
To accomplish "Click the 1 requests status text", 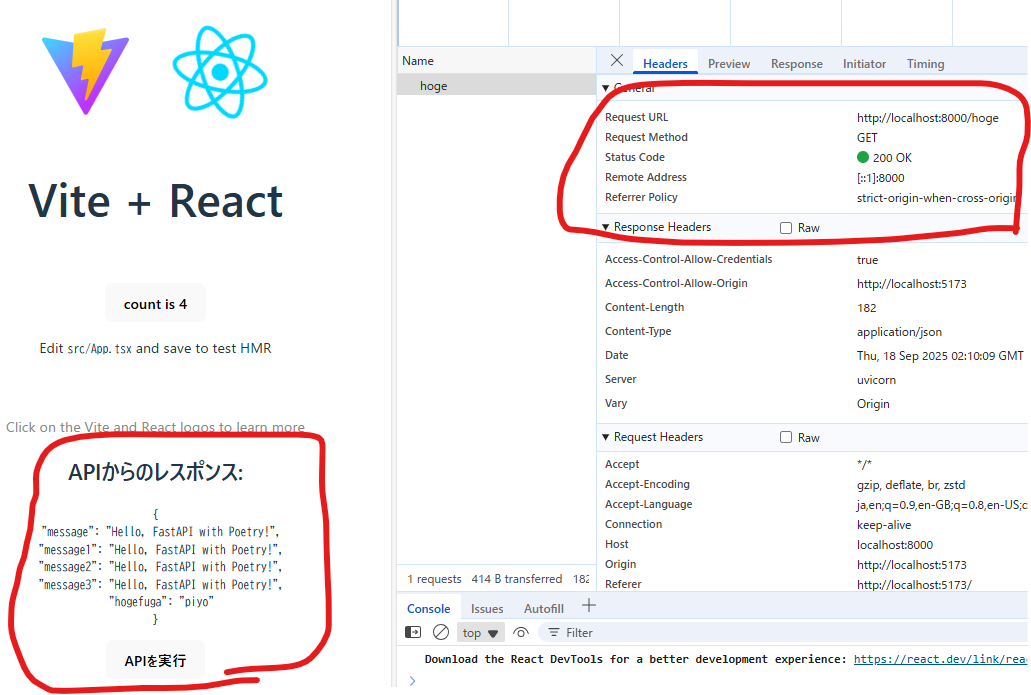I will [x=434, y=579].
